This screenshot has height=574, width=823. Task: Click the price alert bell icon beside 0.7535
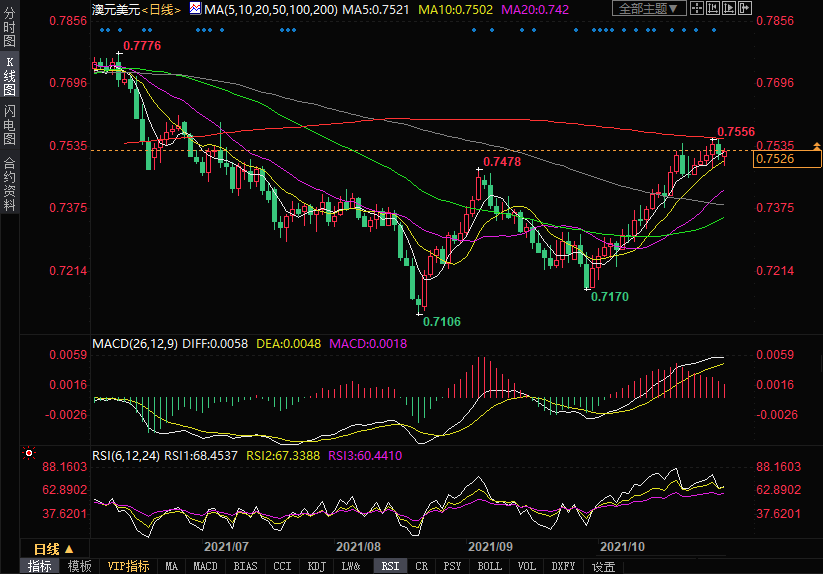pyautogui.click(x=816, y=146)
